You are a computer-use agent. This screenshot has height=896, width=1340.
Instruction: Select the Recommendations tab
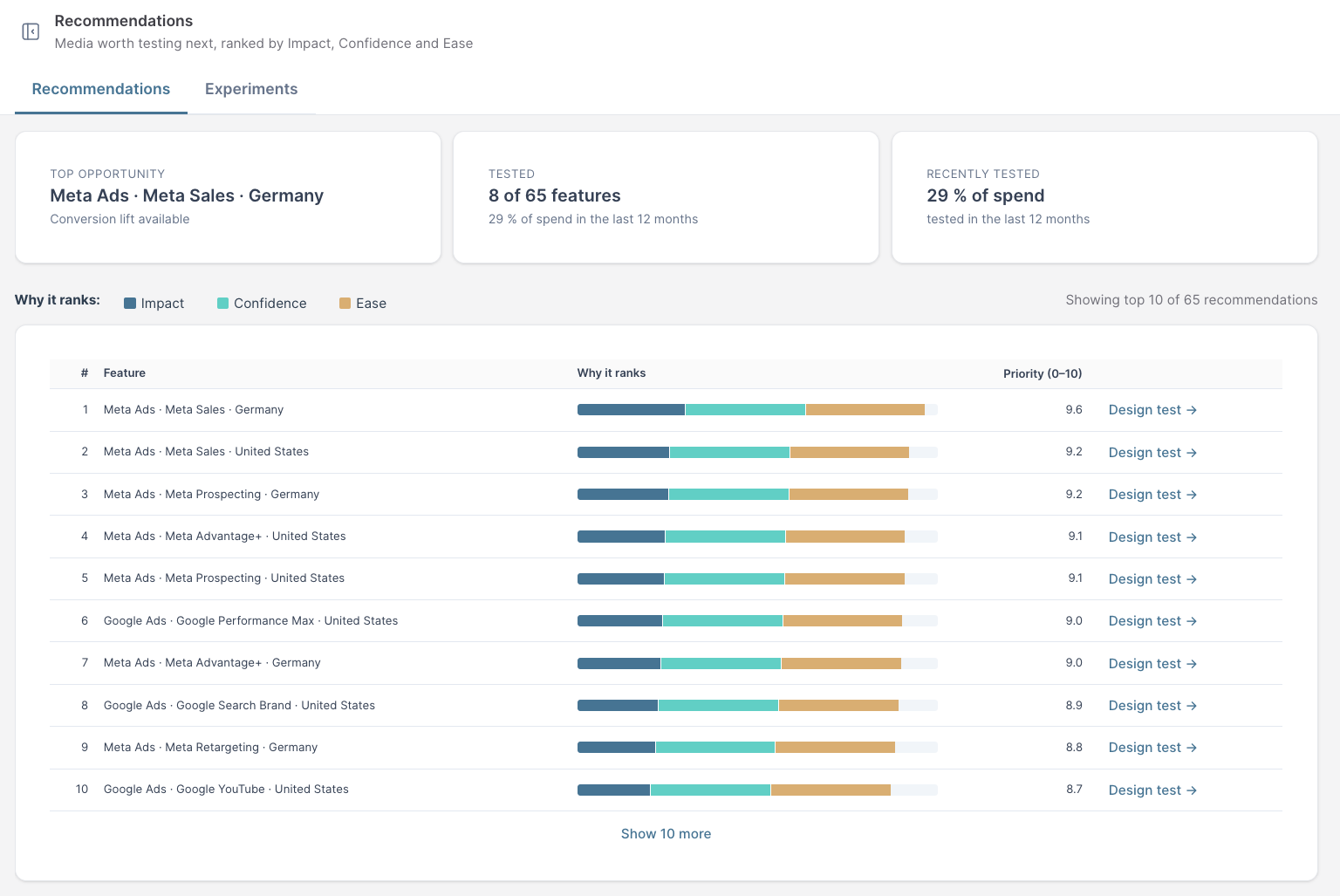[101, 89]
